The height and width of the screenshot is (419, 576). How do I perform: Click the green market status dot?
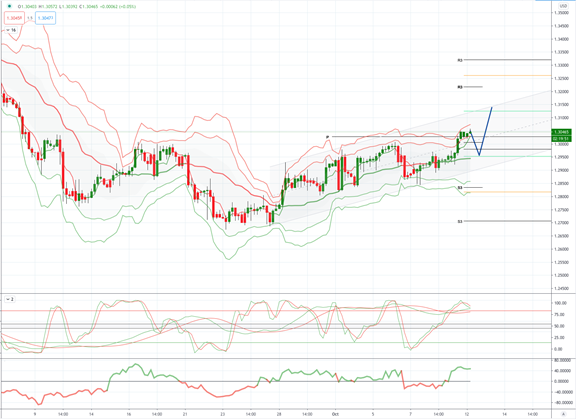[x=10, y=6]
